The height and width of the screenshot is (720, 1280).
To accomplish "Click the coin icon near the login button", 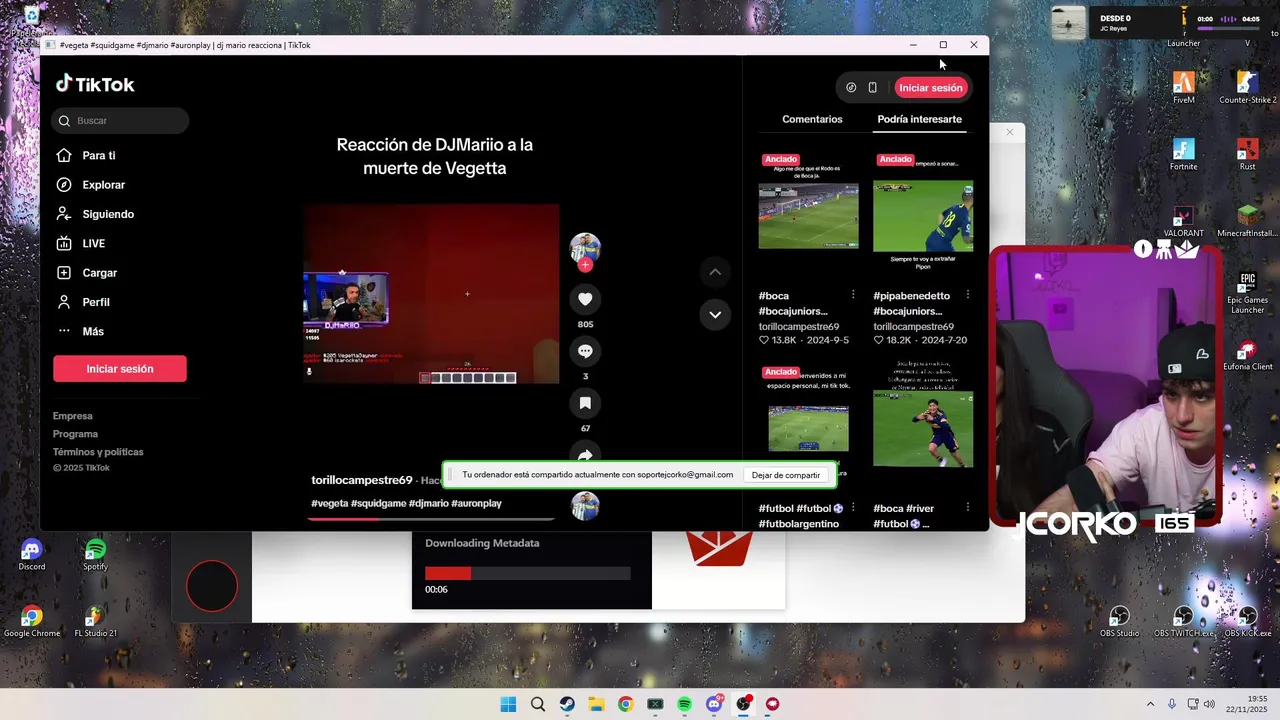I will pyautogui.click(x=851, y=88).
